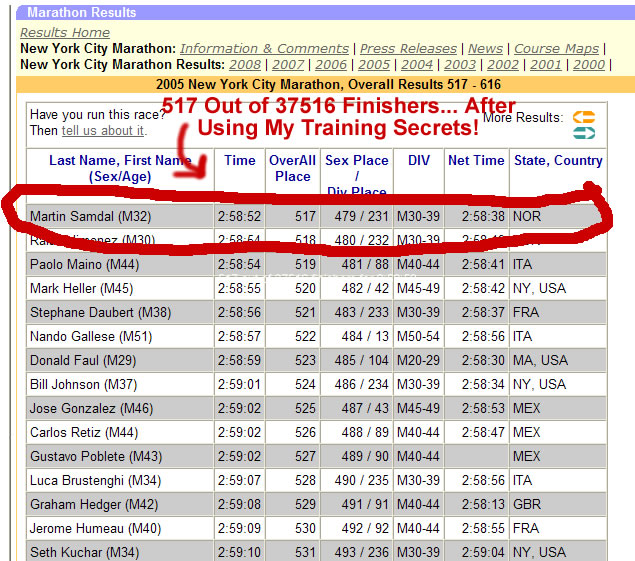Image resolution: width=635 pixels, height=561 pixels.
Task: Click Paolo Maino's ITA country cell
Action: (558, 265)
